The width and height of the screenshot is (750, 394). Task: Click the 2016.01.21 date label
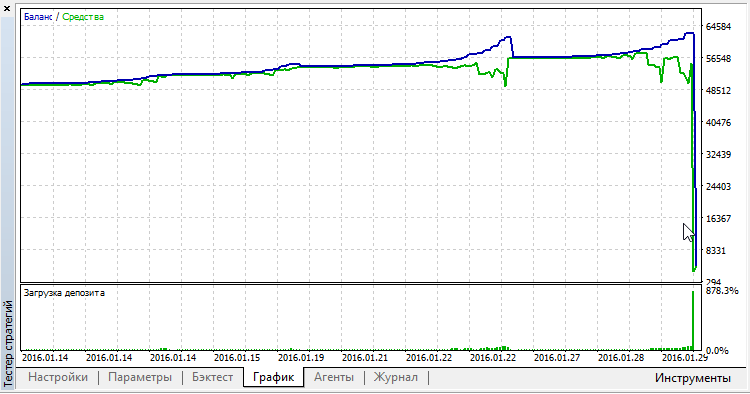point(365,358)
